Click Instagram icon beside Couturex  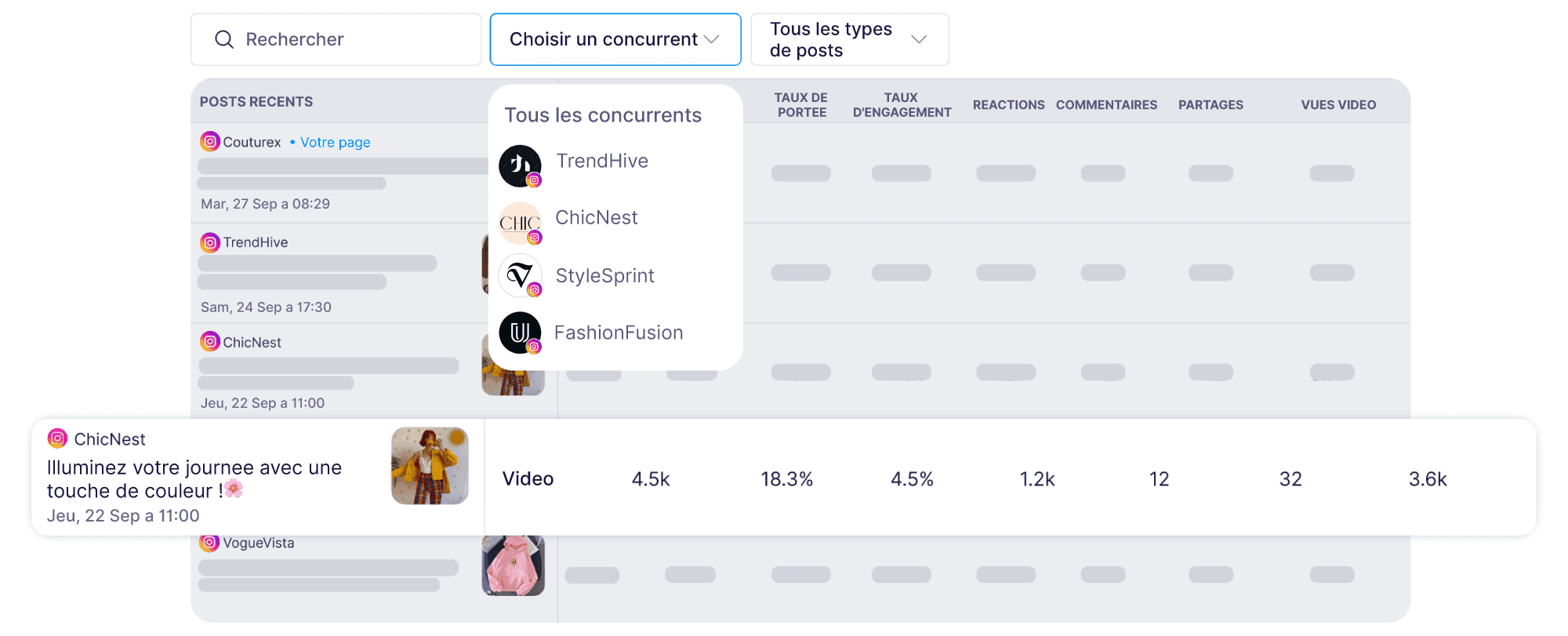point(210,142)
